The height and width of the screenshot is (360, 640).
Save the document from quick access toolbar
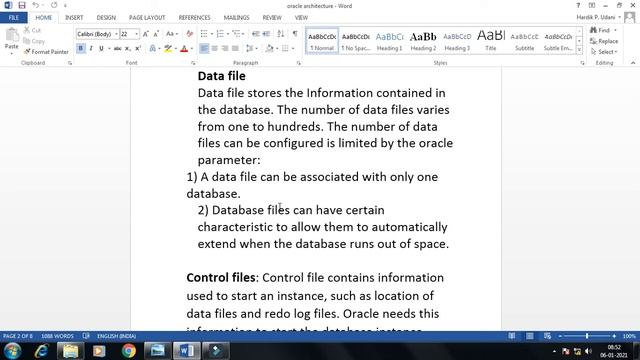pyautogui.click(x=22, y=5)
